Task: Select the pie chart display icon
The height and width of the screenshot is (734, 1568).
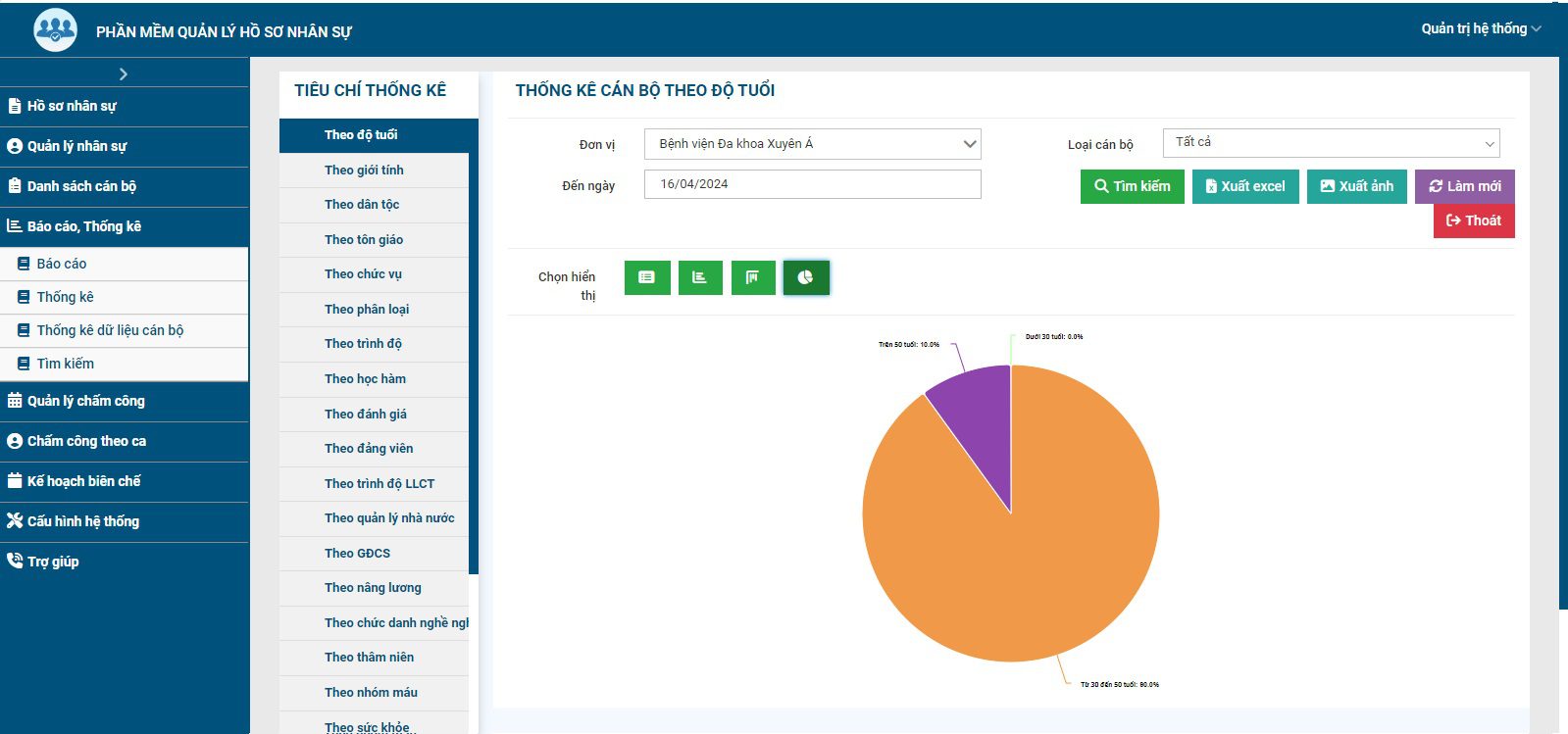Action: click(x=806, y=277)
